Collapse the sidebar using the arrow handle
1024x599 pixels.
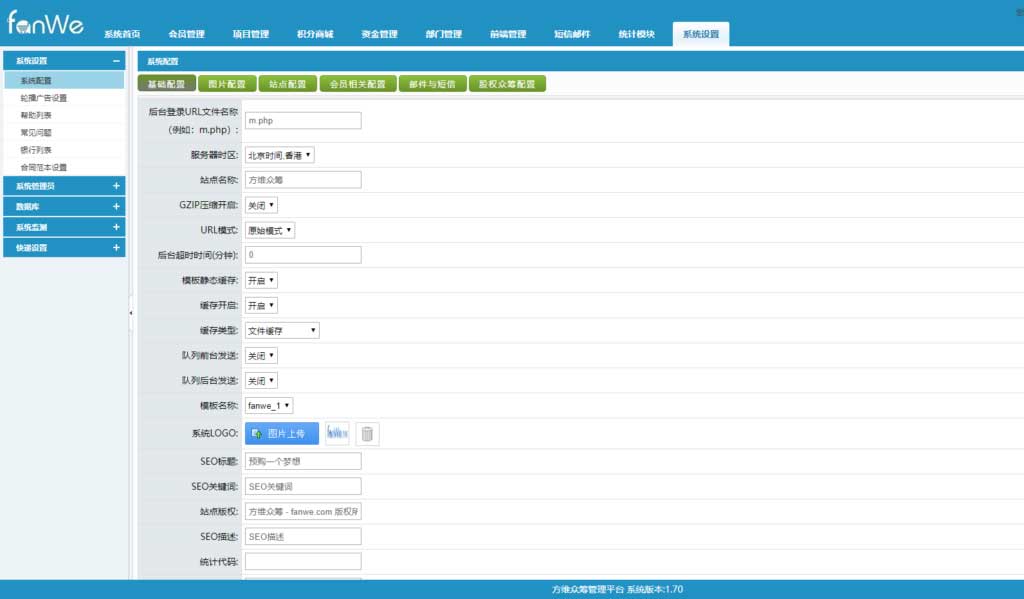pos(131,313)
